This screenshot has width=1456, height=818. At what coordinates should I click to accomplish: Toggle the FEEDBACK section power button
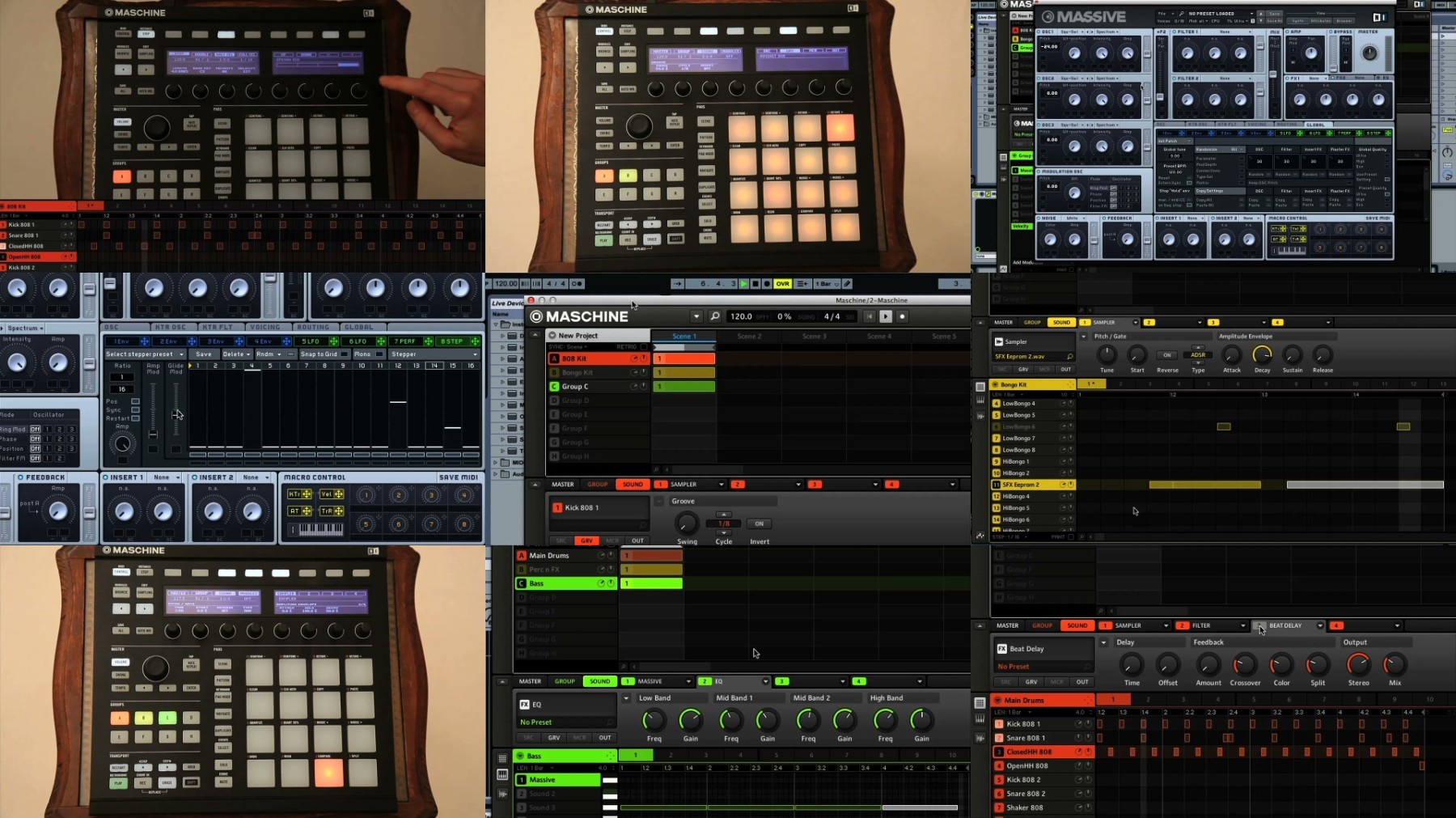point(20,477)
